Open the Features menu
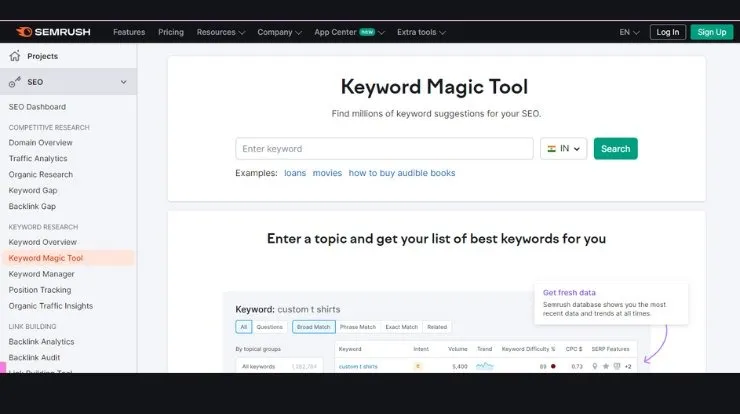This screenshot has width=740, height=414. coord(129,32)
